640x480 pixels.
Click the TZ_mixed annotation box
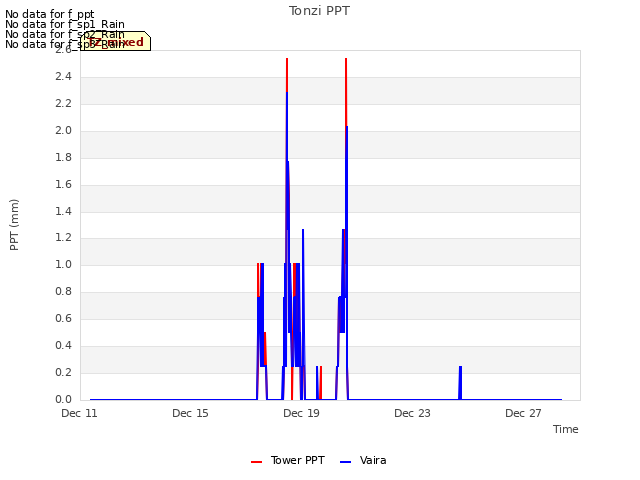pos(115,41)
